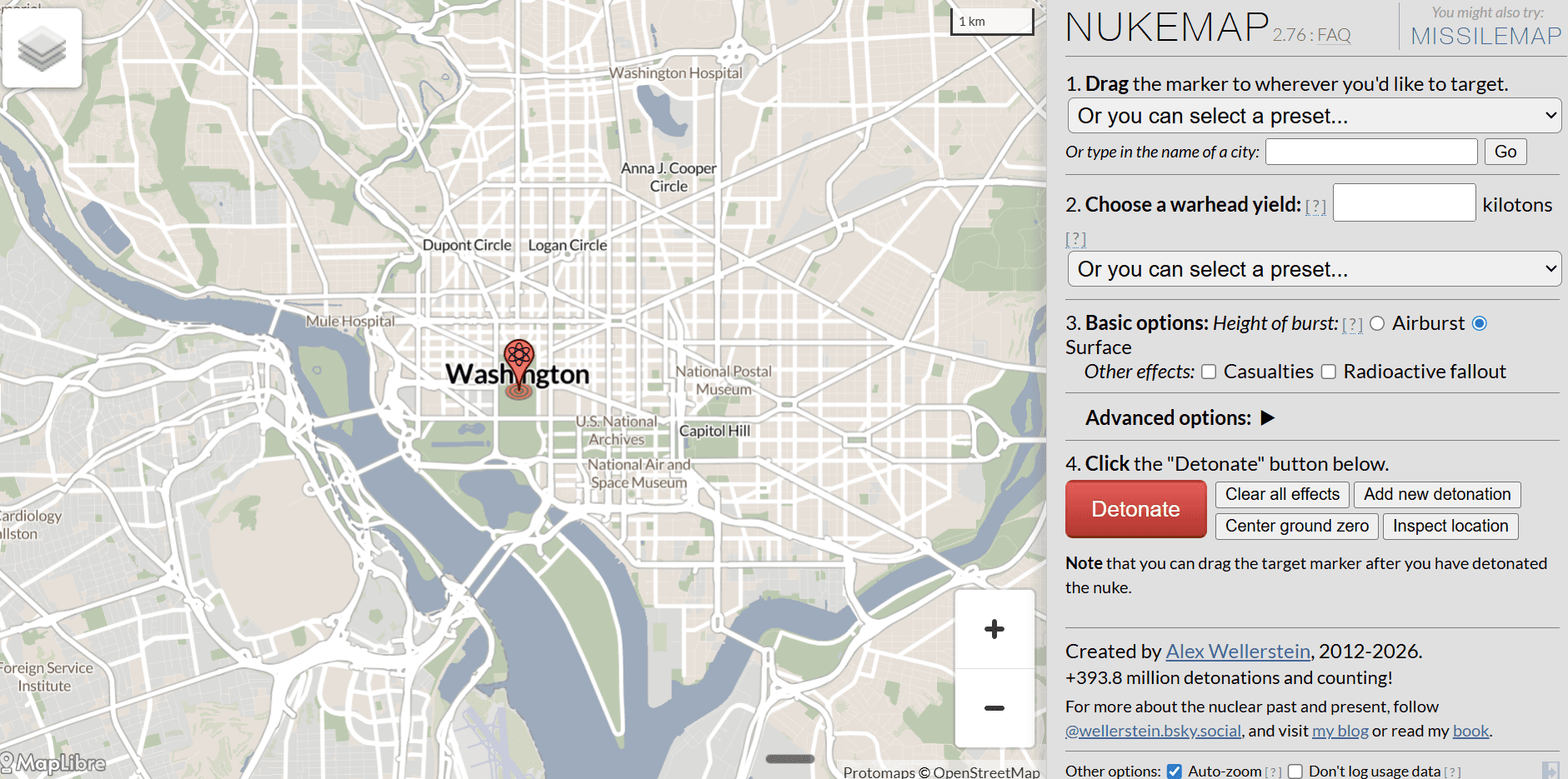The height and width of the screenshot is (779, 1568).
Task: Open the FAQ link in header
Action: click(1334, 35)
